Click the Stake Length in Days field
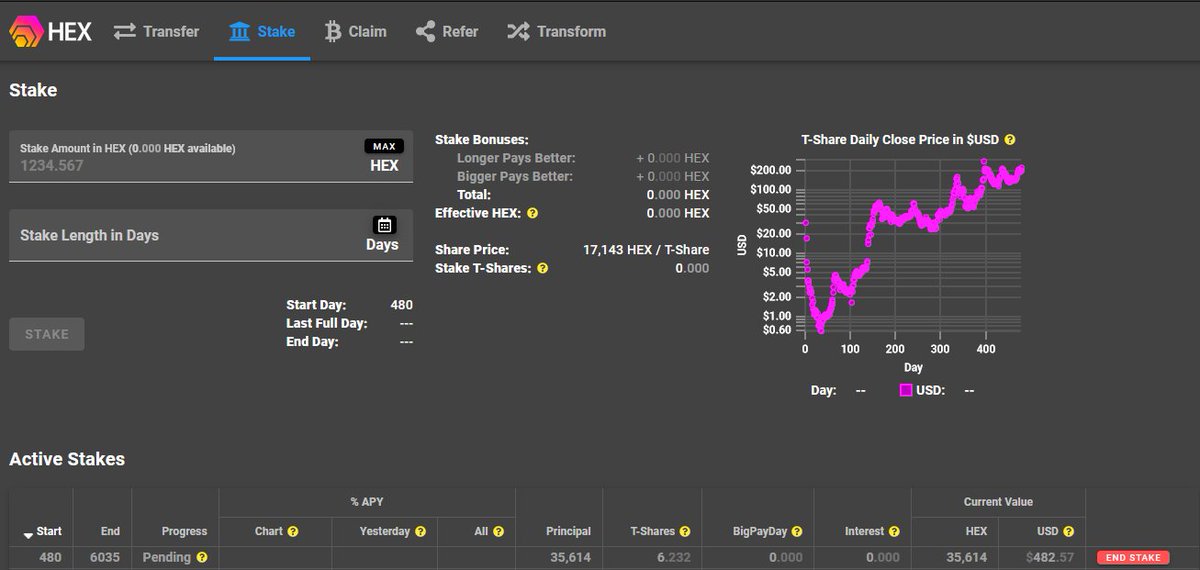Screen dimensions: 1200x570 point(211,236)
